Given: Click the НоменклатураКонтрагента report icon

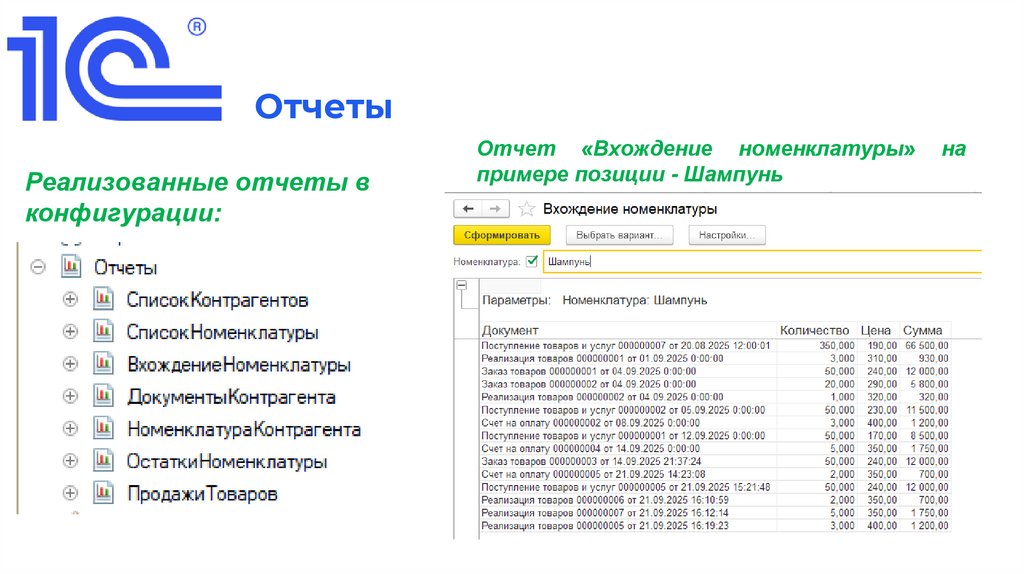Looking at the screenshot, I should tap(103, 428).
